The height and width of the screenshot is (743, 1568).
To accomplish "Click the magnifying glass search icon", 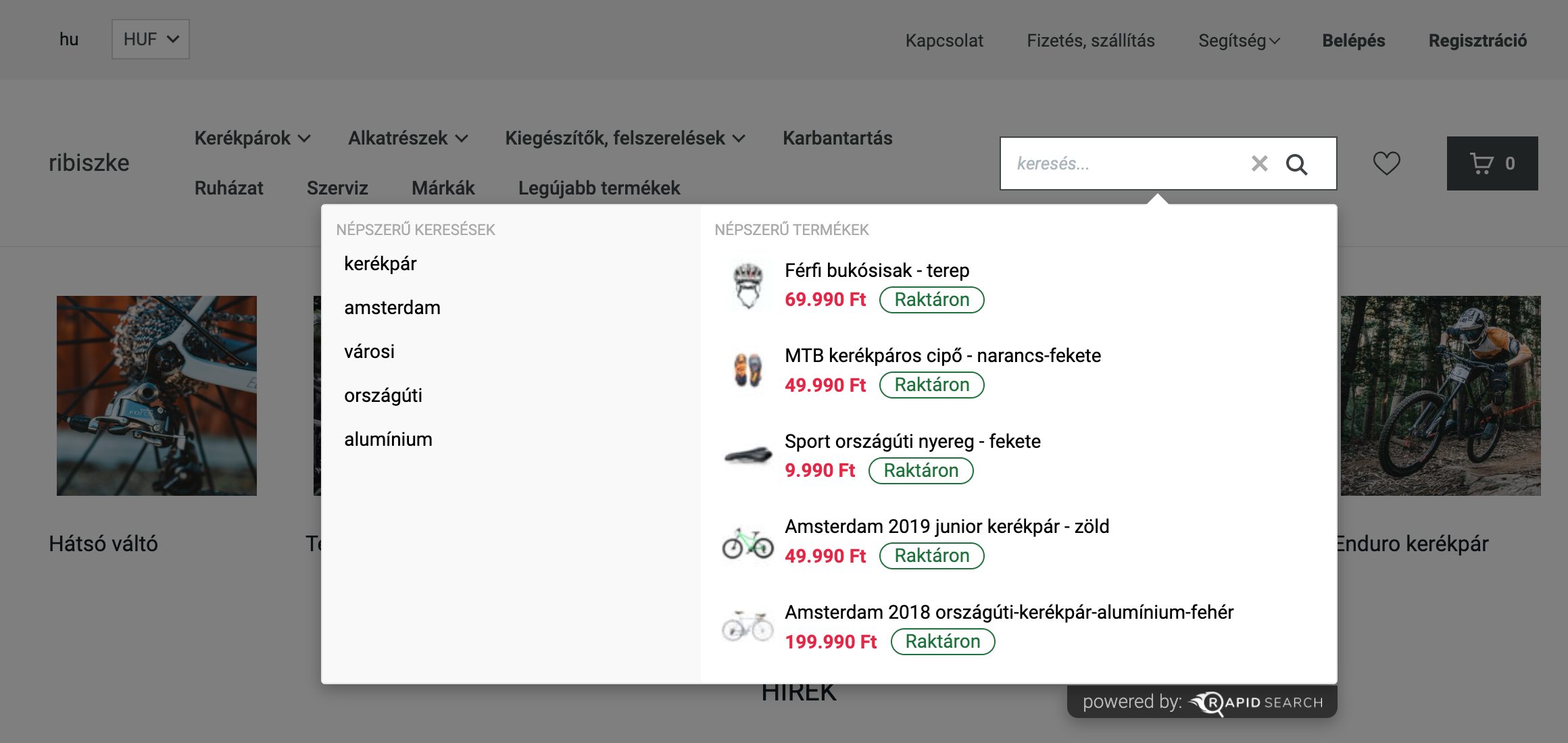I will click(x=1296, y=164).
